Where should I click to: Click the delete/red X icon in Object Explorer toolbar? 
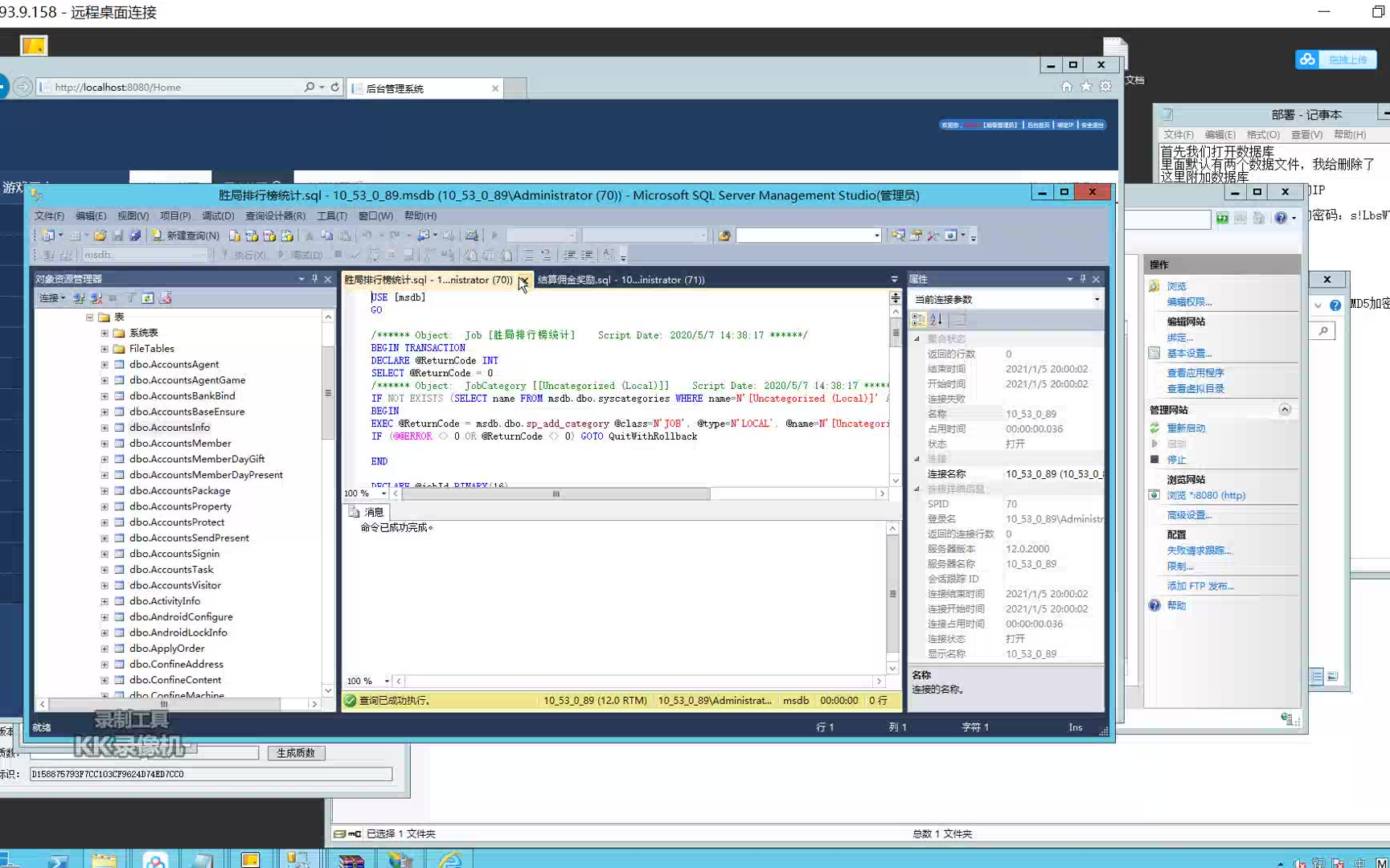(x=166, y=298)
